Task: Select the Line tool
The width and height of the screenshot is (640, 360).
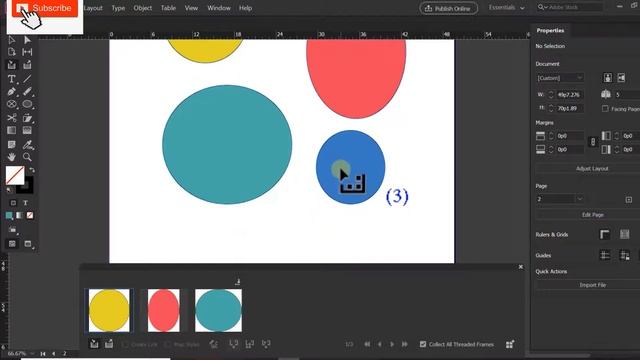Action: pos(27,79)
